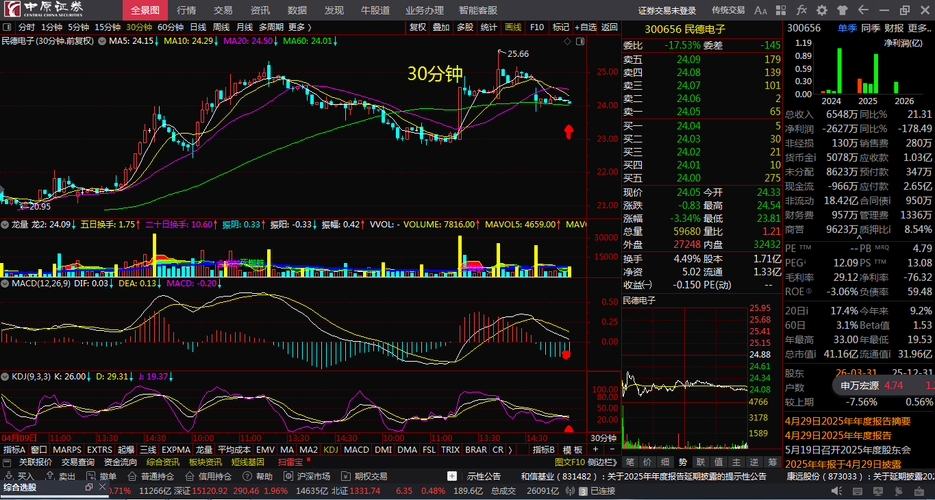The width and height of the screenshot is (935, 500).
Task: Open 沪深市场 market icon
Action: coord(288,476)
